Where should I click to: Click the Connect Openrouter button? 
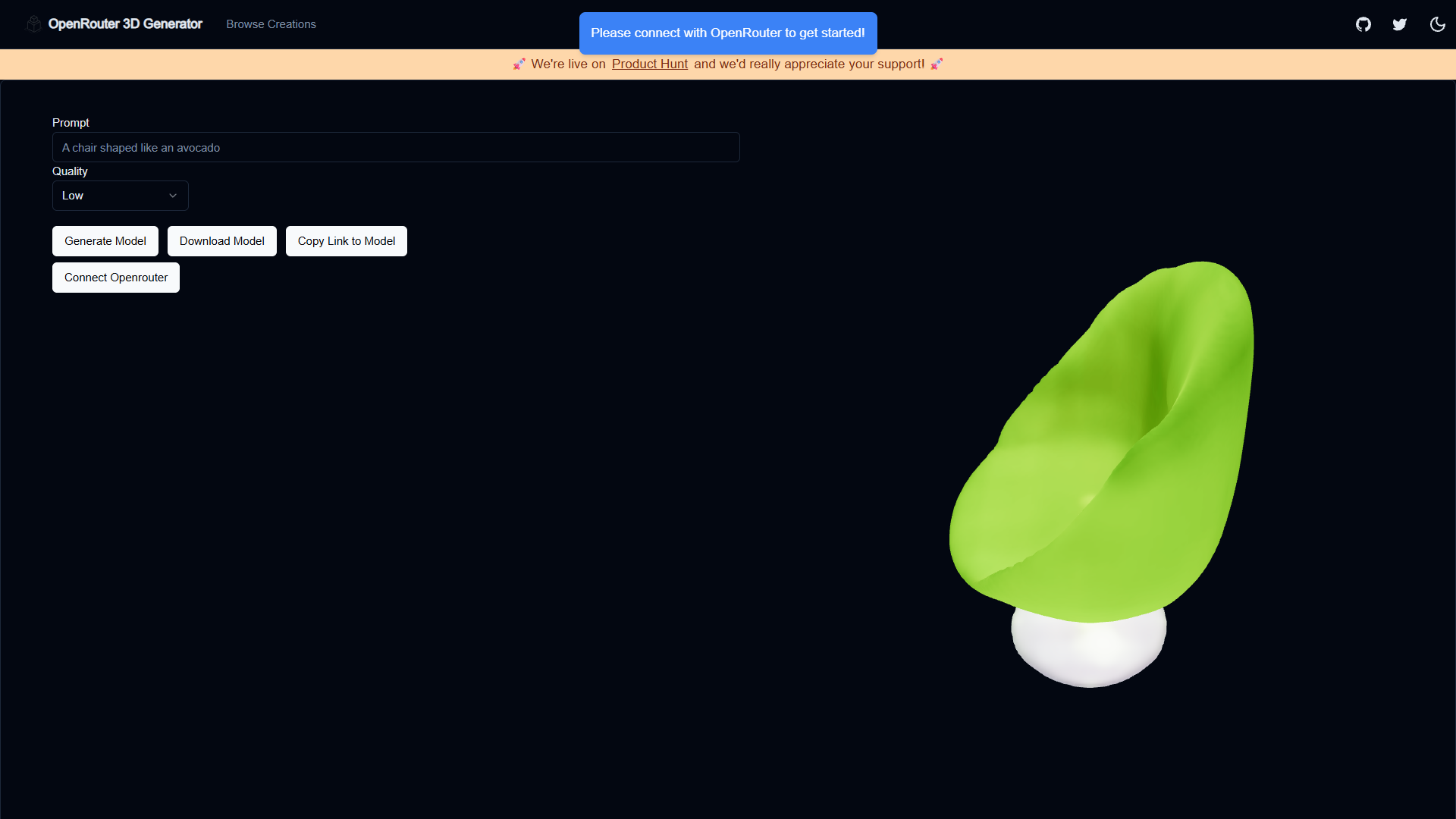click(116, 278)
